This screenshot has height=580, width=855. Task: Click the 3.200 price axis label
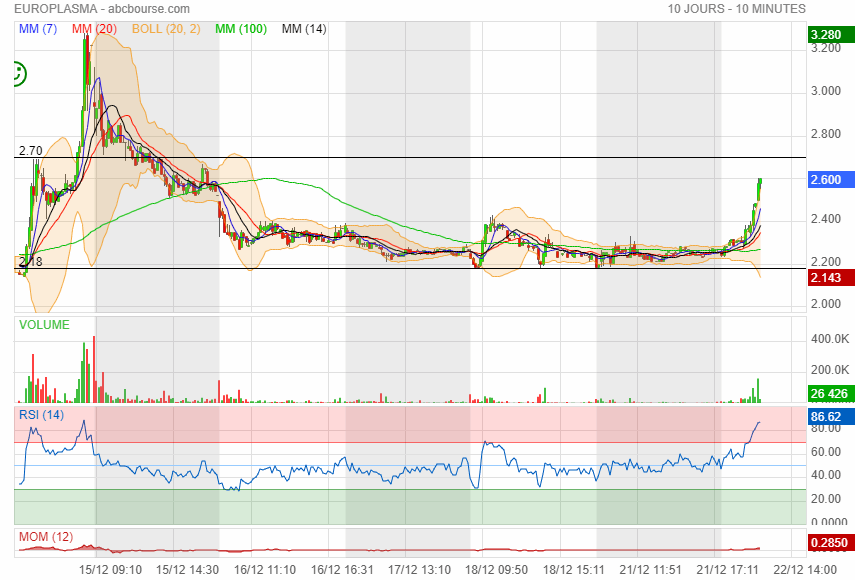[826, 49]
